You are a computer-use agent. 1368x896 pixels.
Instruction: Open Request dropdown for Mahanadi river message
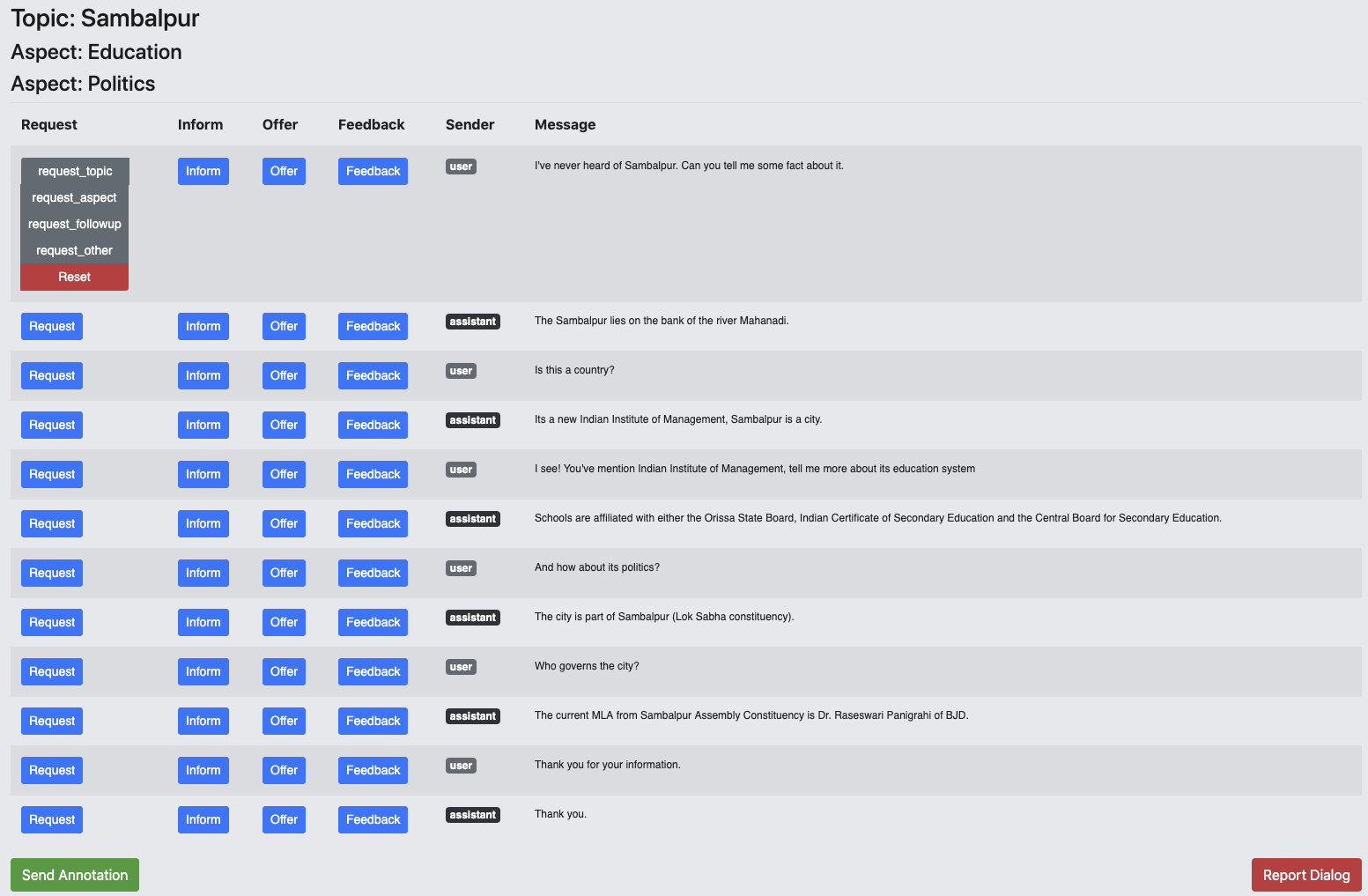pyautogui.click(x=52, y=326)
